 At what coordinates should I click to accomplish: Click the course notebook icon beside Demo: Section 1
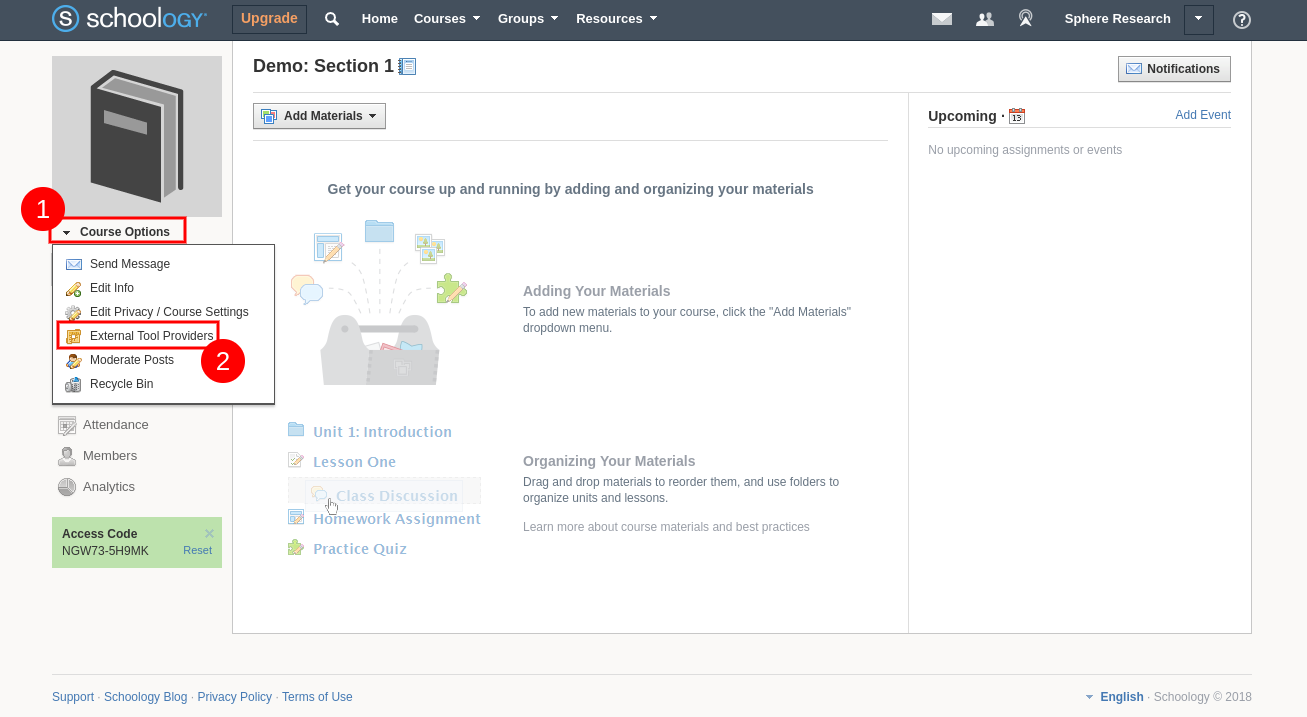point(407,67)
